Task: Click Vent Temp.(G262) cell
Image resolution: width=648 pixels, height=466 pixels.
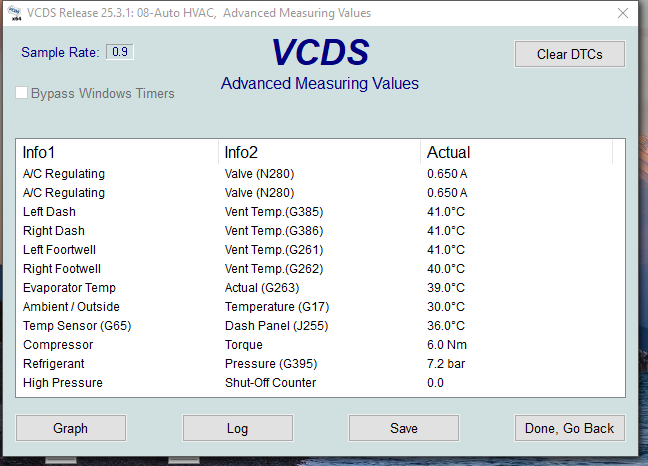Action: [x=274, y=269]
